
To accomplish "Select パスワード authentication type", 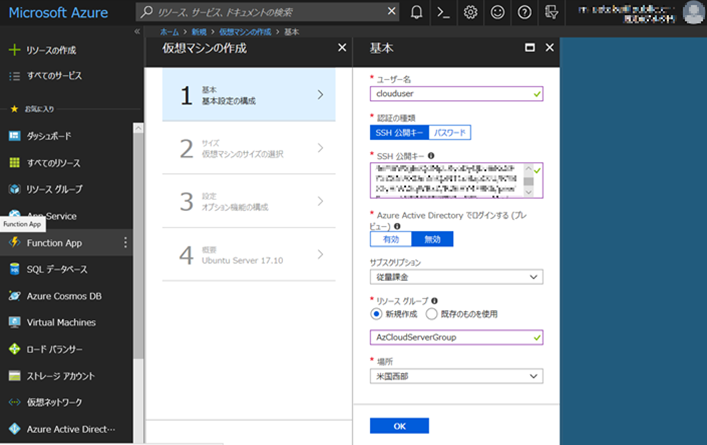I will [450, 133].
